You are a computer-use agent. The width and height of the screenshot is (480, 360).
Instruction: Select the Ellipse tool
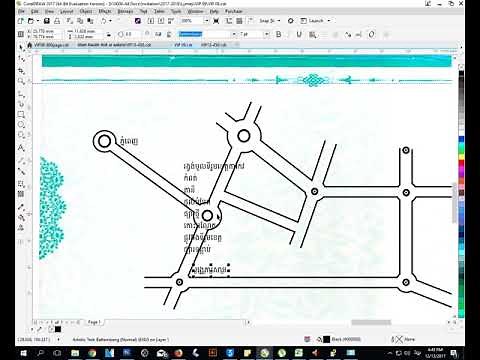pyautogui.click(x=21, y=125)
